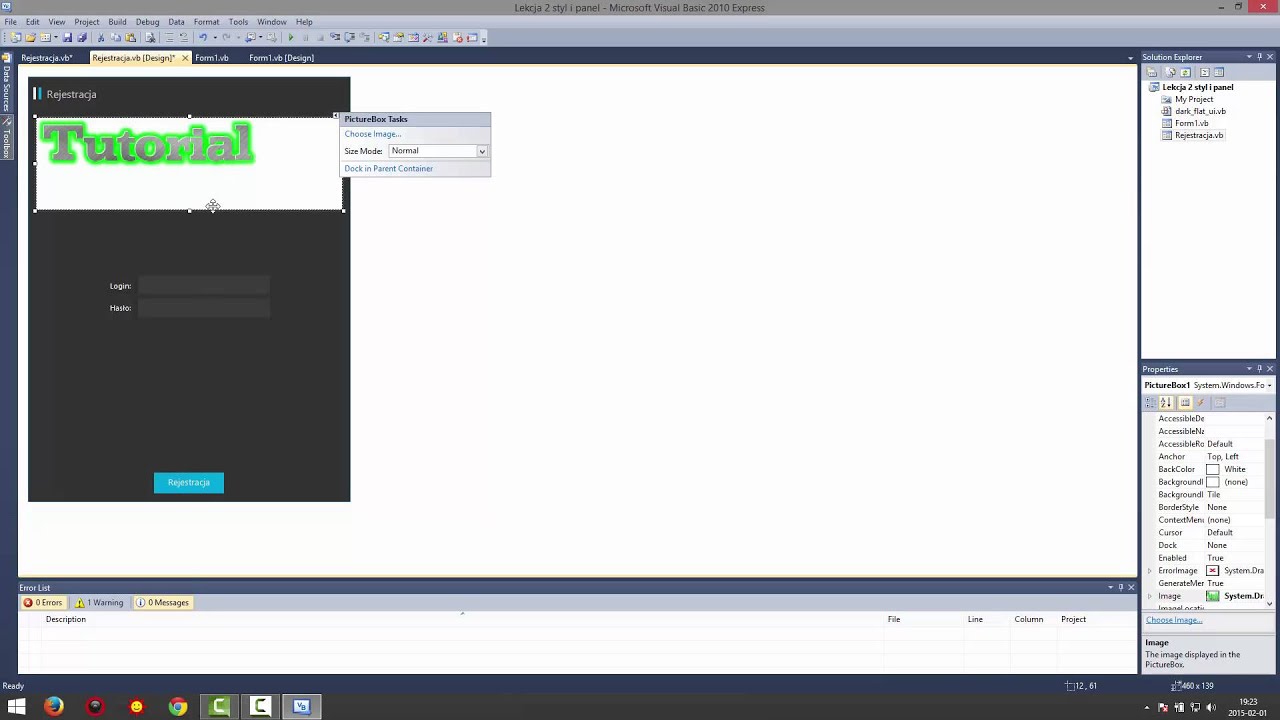Click the Start Debugging green play icon

290,38
